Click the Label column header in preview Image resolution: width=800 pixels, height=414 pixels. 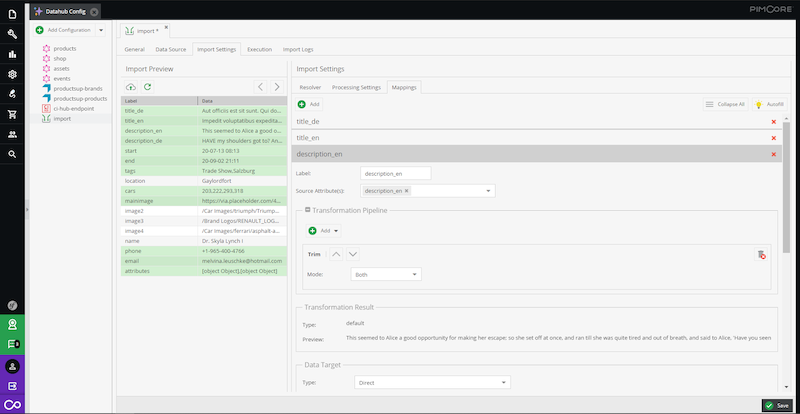pyautogui.click(x=159, y=101)
